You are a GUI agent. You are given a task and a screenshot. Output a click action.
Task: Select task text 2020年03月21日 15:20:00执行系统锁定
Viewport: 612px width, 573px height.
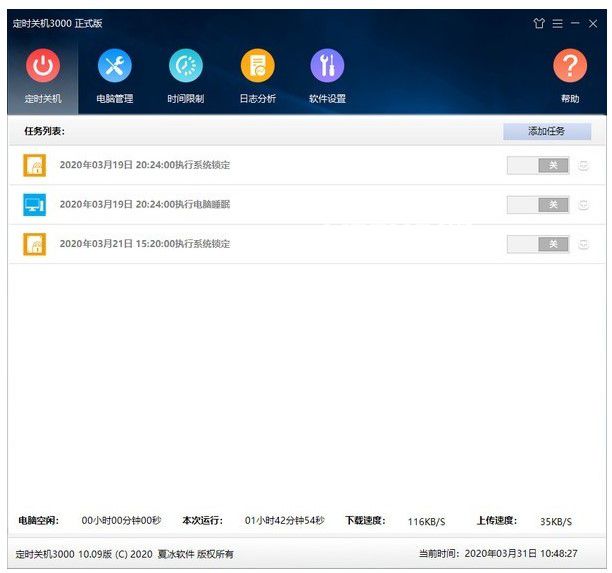145,244
